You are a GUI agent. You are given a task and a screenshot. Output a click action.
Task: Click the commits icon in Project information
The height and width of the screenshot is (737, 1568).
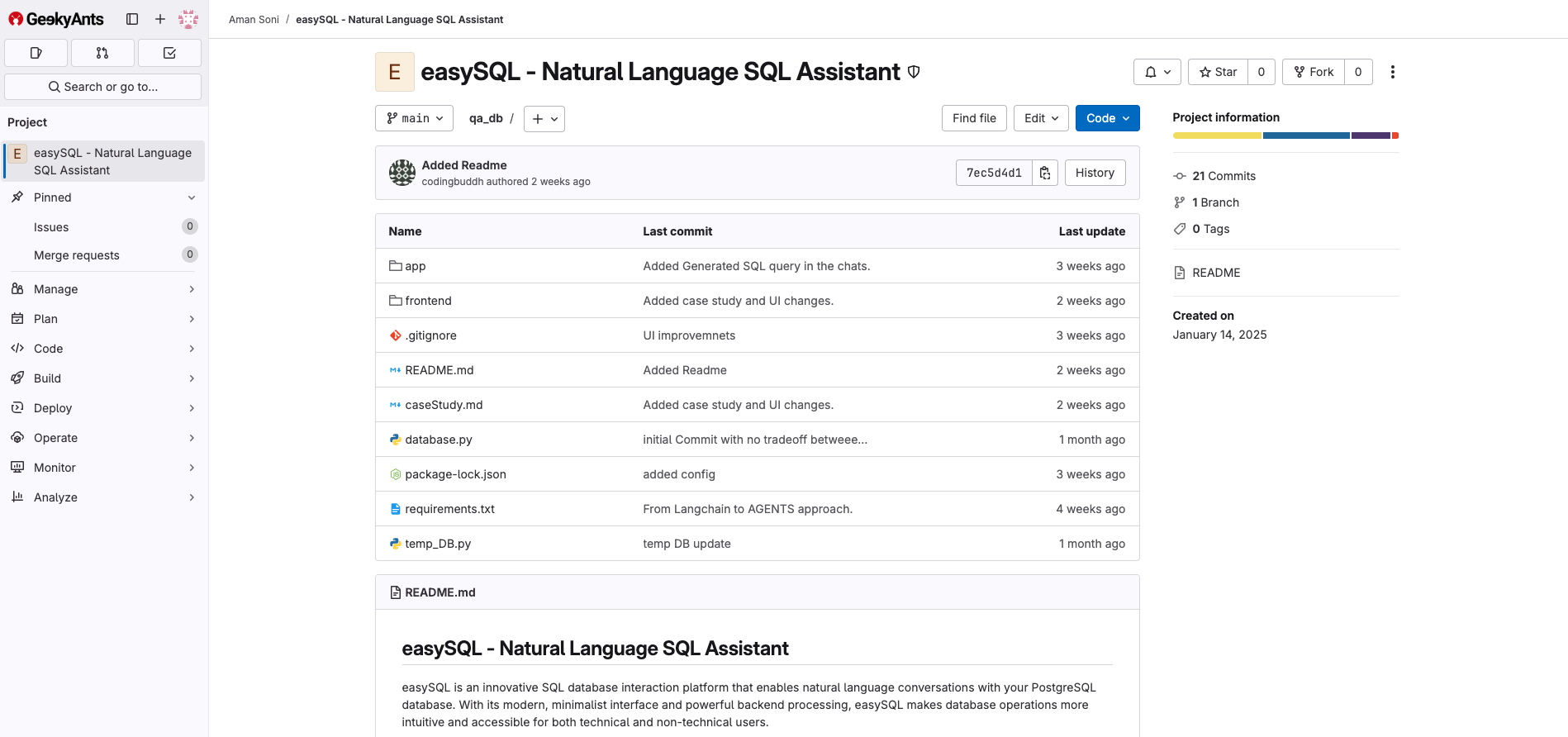tap(1180, 176)
